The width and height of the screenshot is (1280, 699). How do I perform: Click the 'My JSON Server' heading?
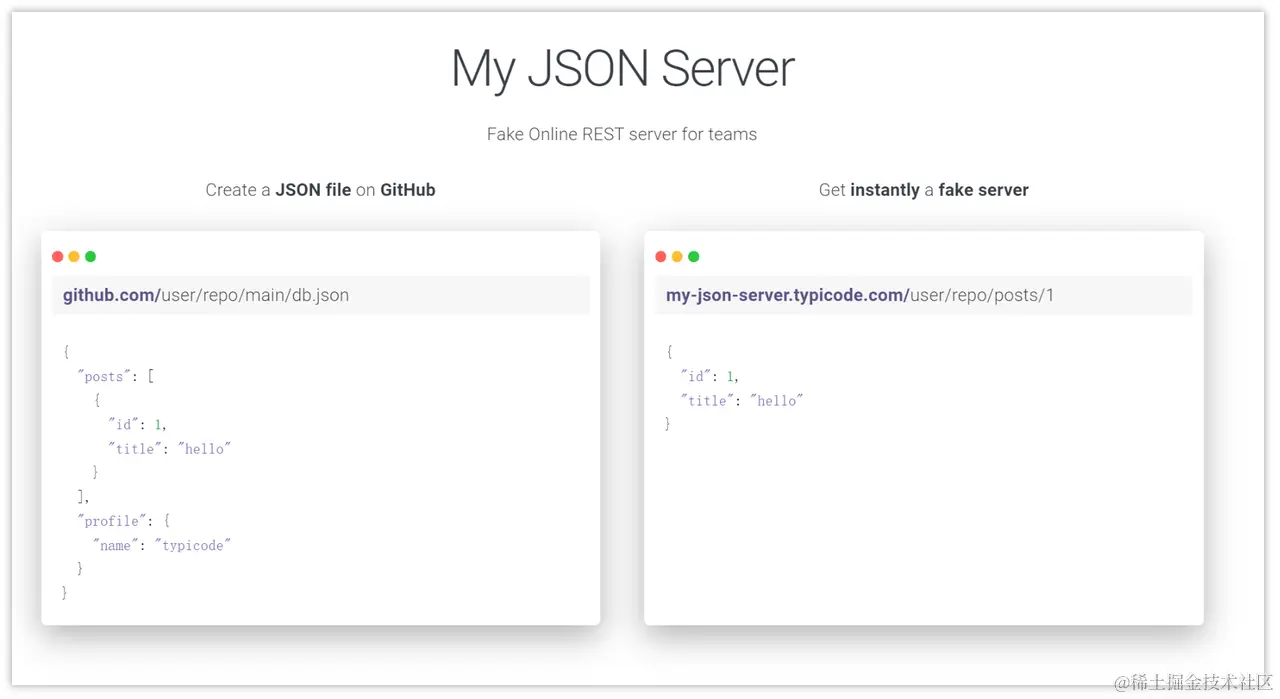(x=622, y=68)
